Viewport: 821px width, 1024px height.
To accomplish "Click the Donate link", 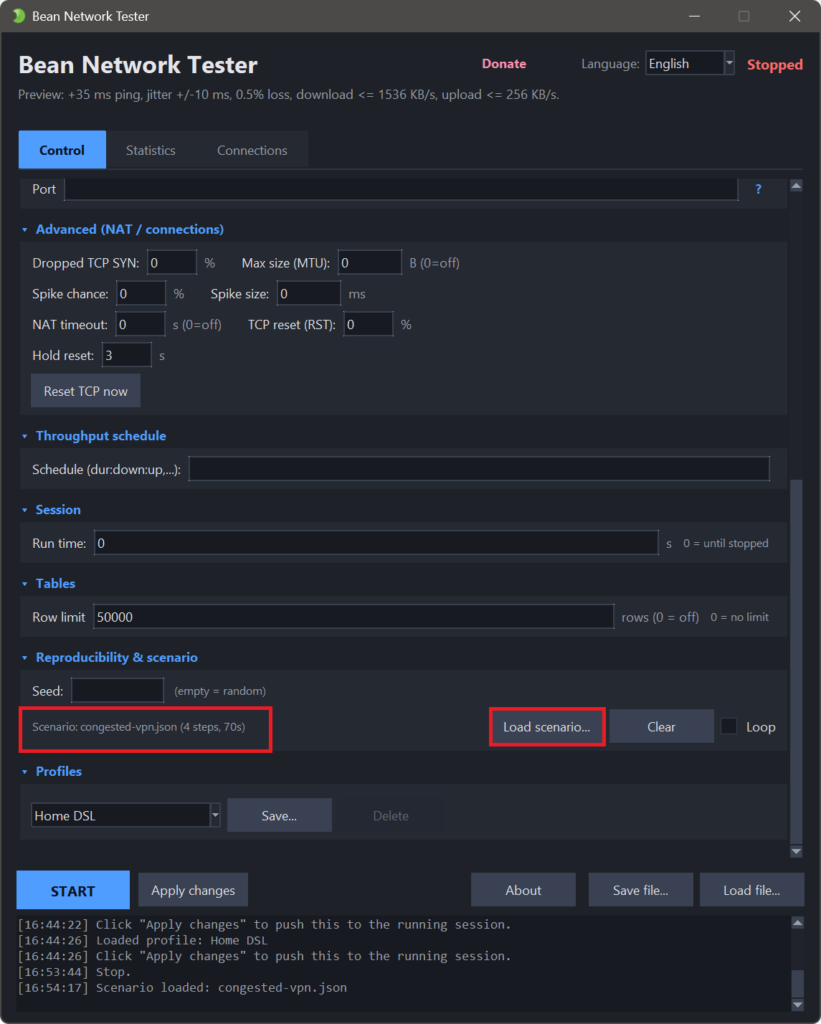I will [x=504, y=64].
